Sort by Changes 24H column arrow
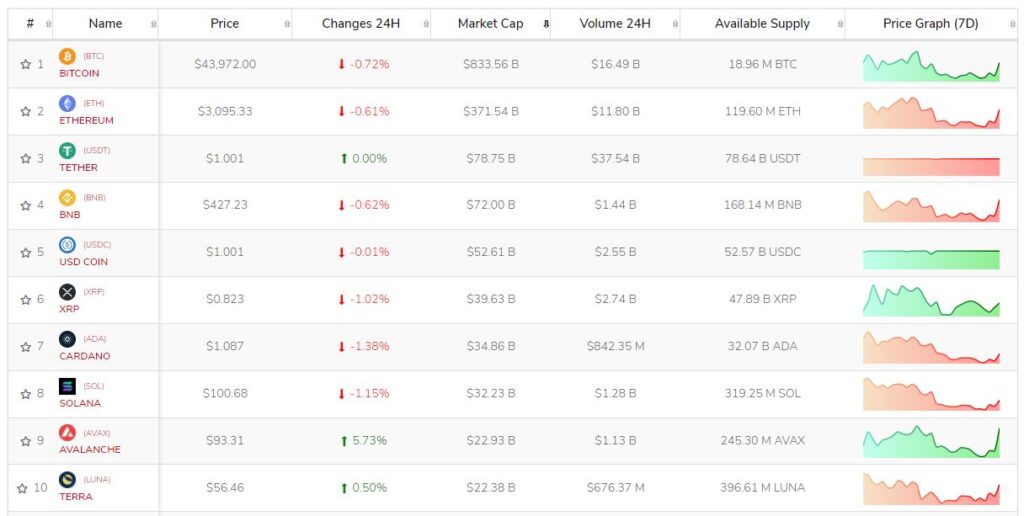This screenshot has width=1024, height=516. coord(426,24)
